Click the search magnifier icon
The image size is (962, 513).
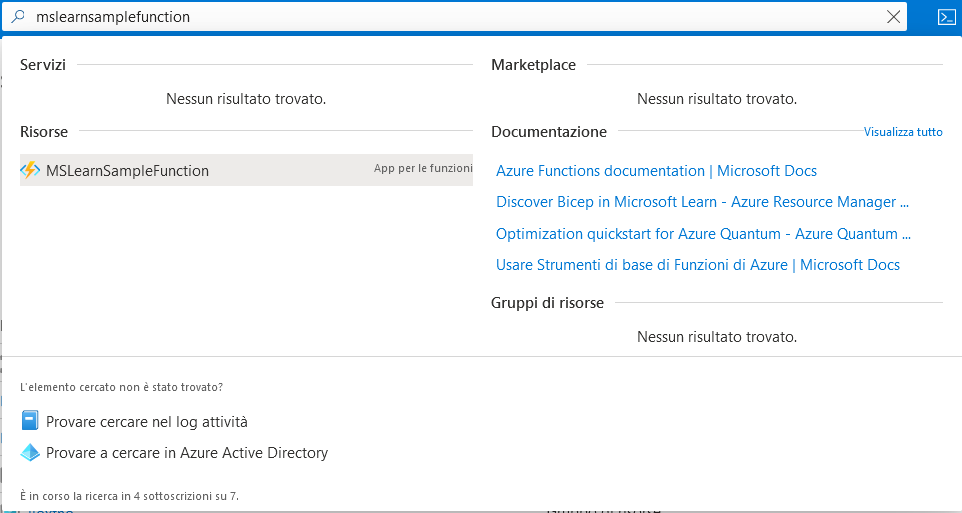tap(18, 17)
